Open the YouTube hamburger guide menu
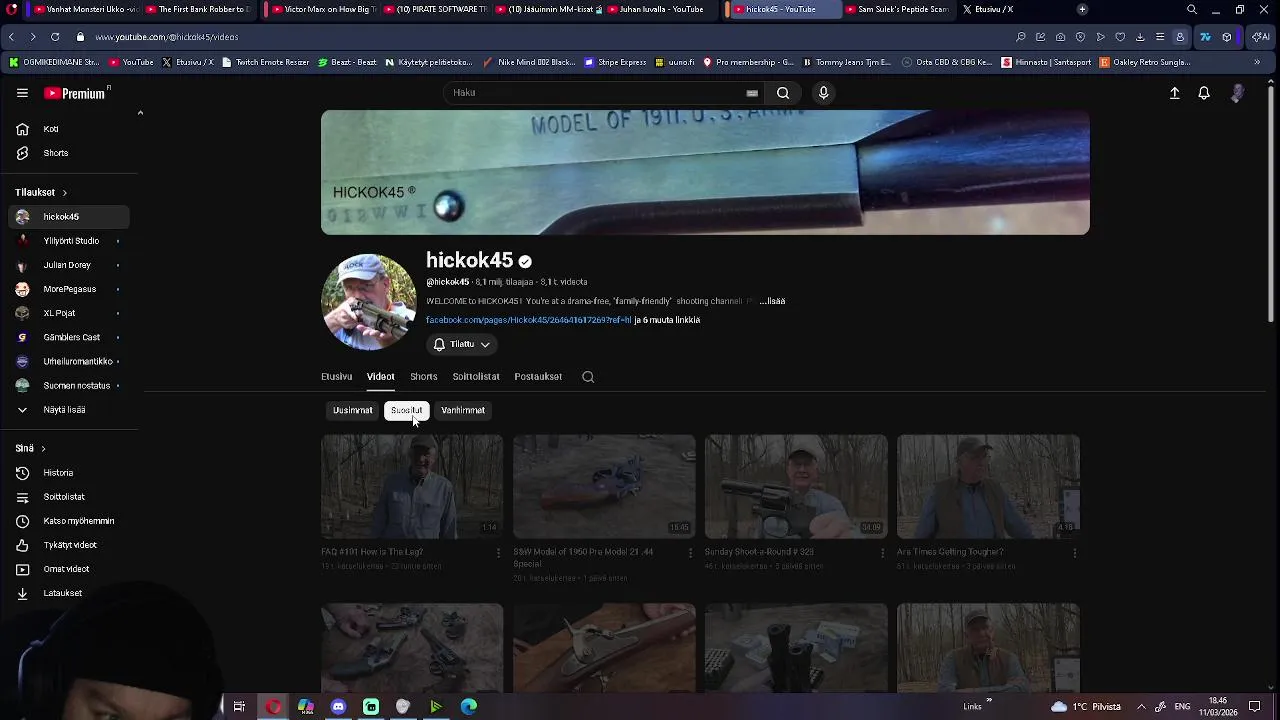This screenshot has height=720, width=1280. (x=22, y=93)
